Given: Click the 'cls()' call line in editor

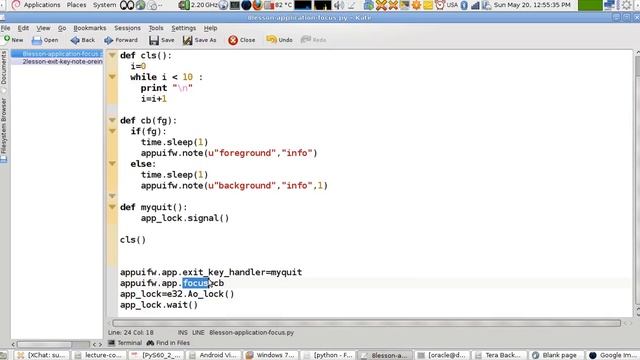Looking at the screenshot, I should 133,240.
